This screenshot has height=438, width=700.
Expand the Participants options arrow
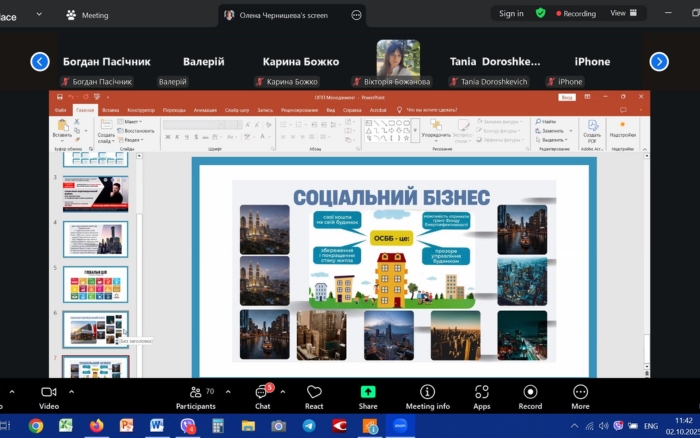click(226, 391)
